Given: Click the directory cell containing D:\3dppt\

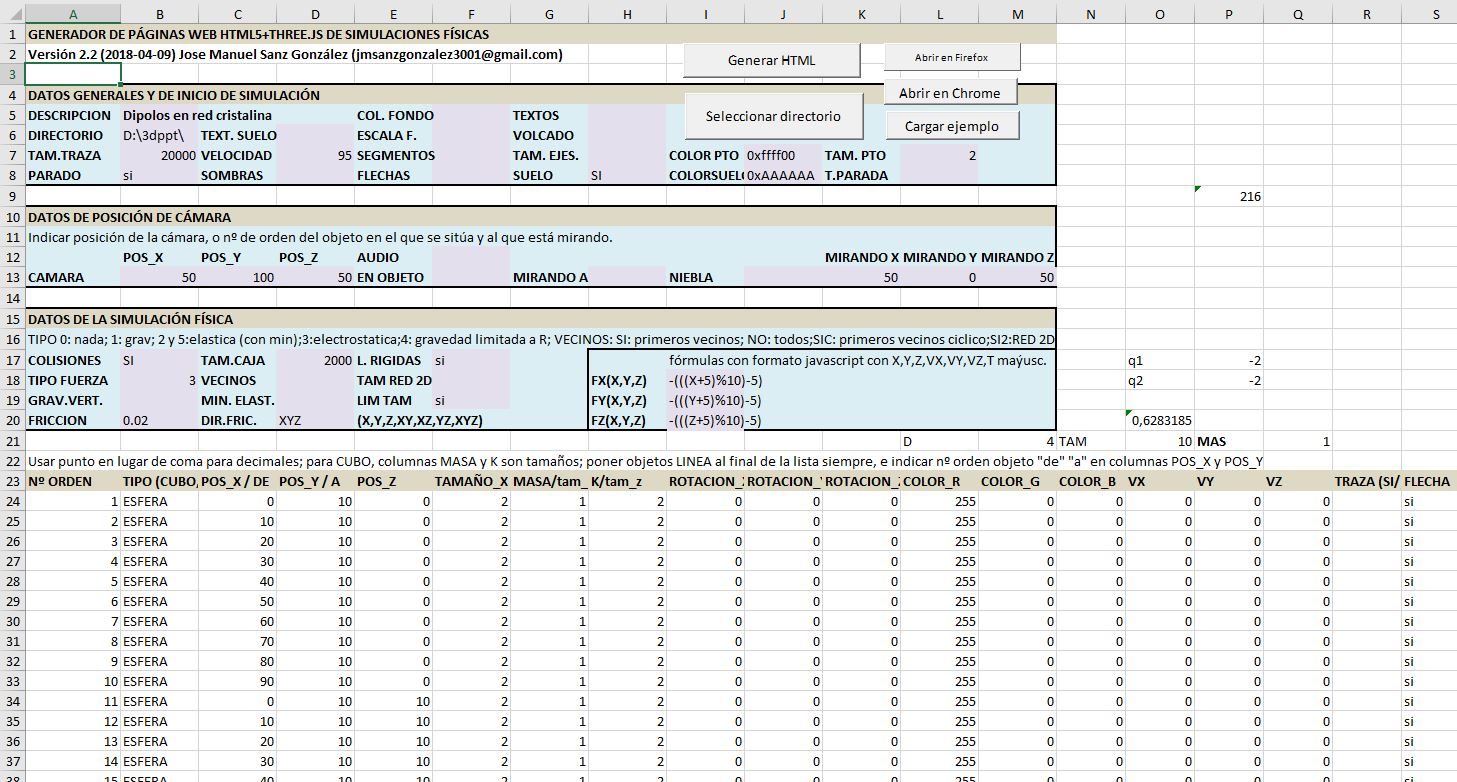Looking at the screenshot, I should tap(158, 135).
